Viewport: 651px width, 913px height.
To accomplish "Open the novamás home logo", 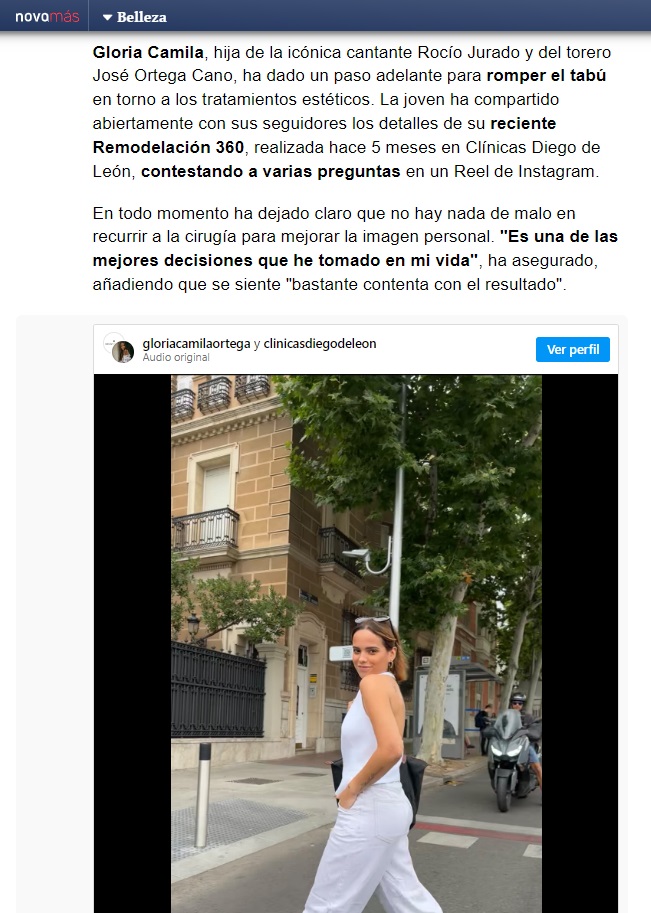I will [47, 17].
